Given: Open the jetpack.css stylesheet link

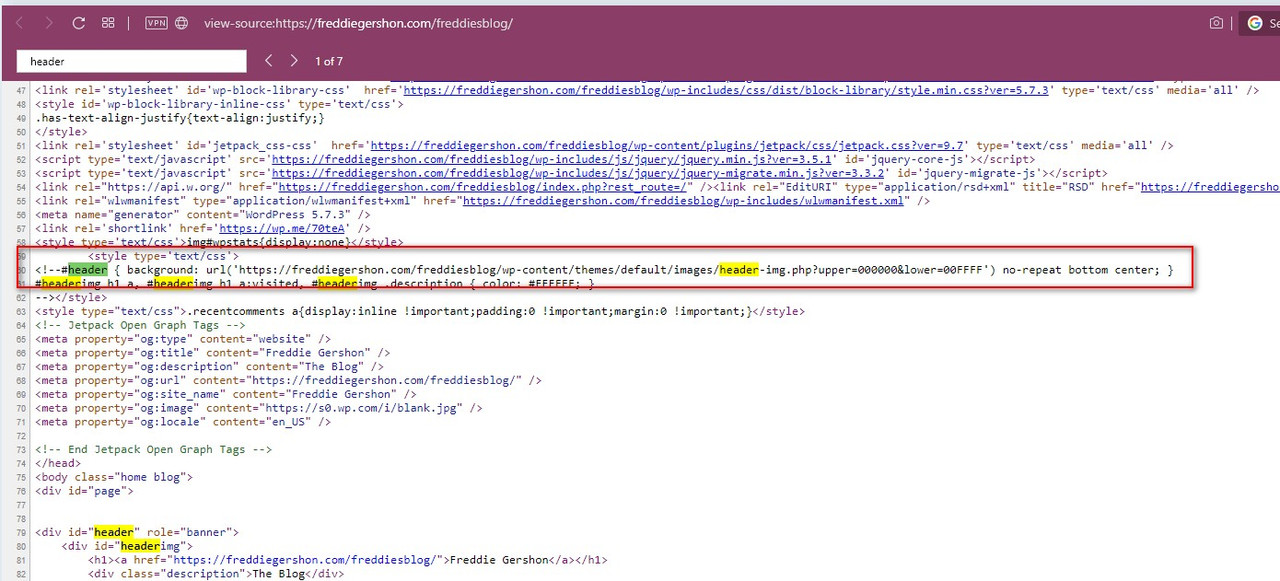Looking at the screenshot, I should click(x=667, y=146).
